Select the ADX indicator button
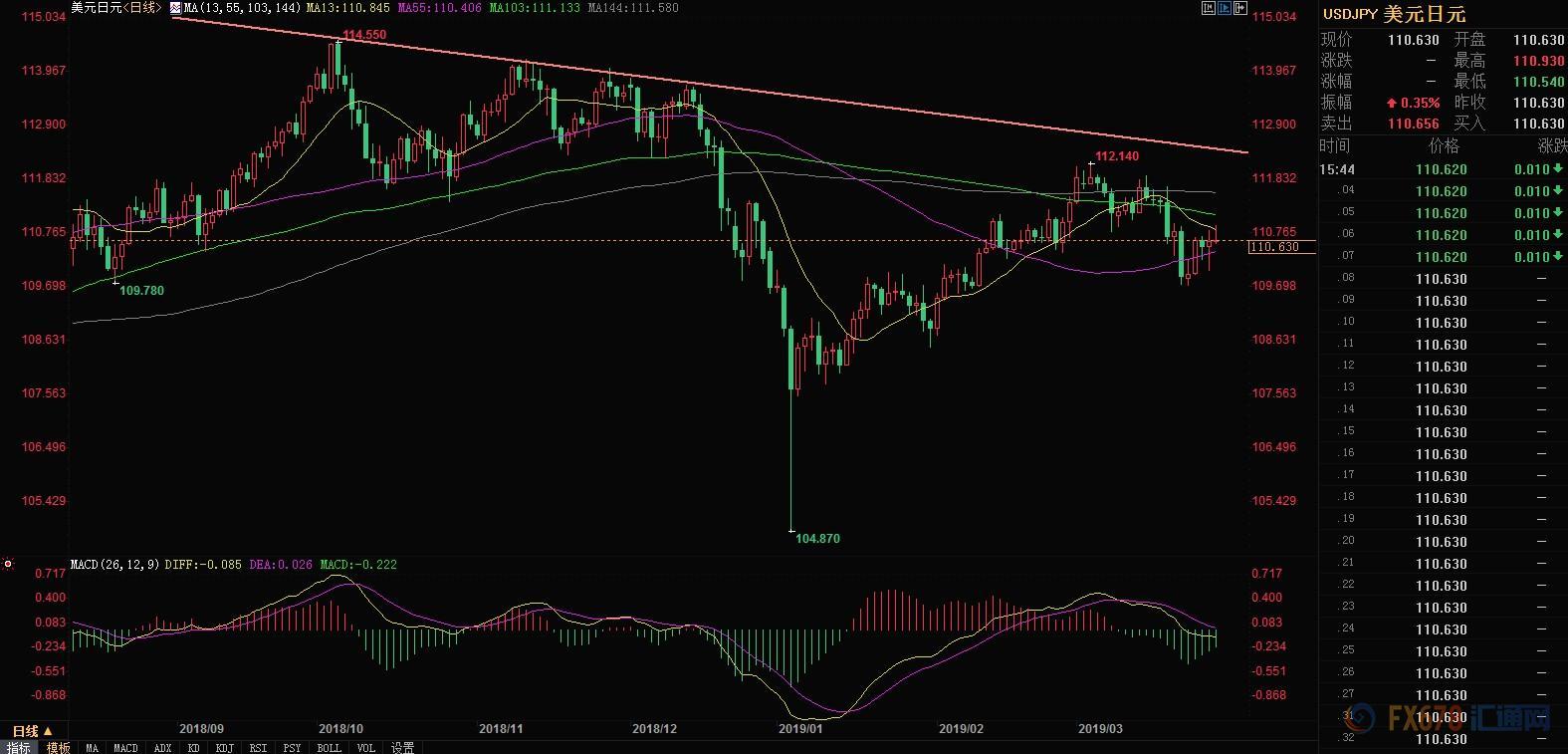 point(162,747)
